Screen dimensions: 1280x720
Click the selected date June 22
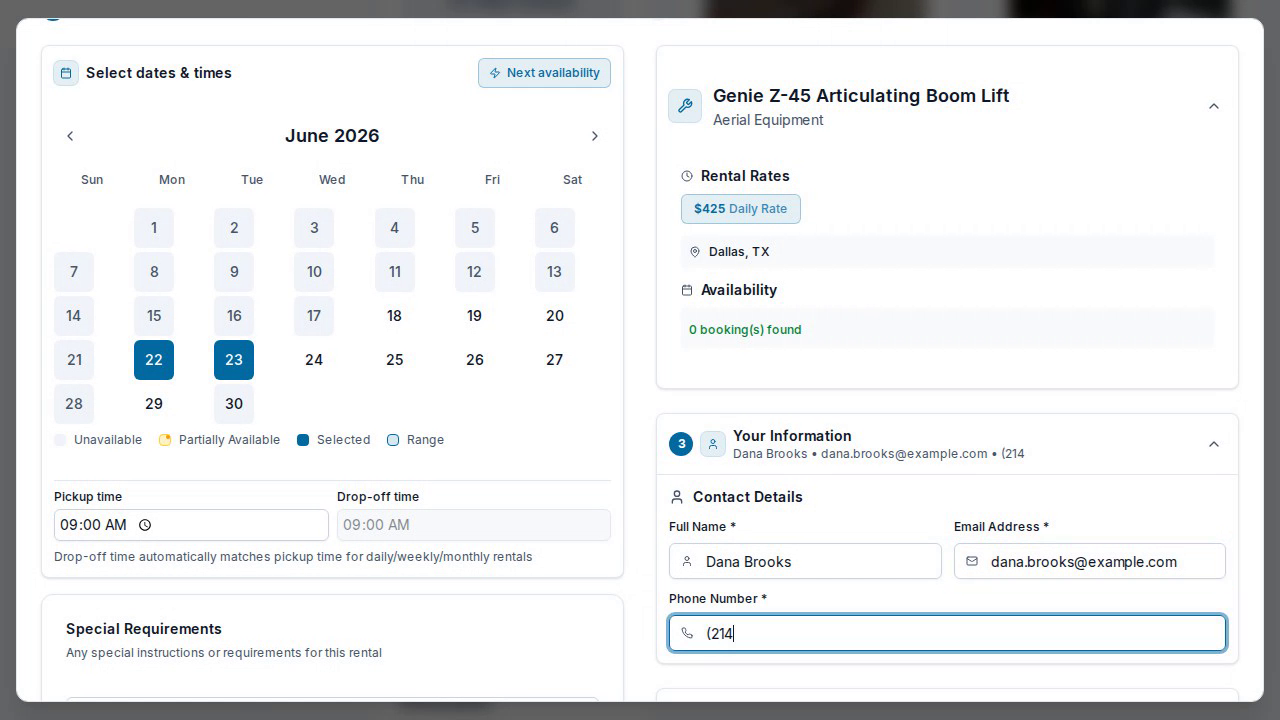[x=154, y=360]
